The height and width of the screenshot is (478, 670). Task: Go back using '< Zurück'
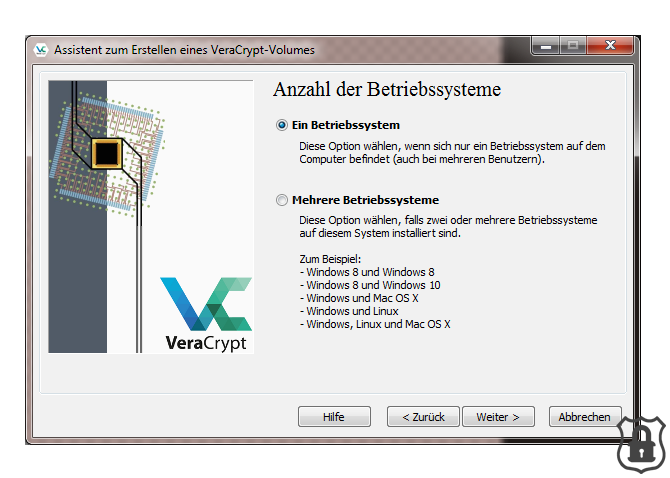[423, 416]
